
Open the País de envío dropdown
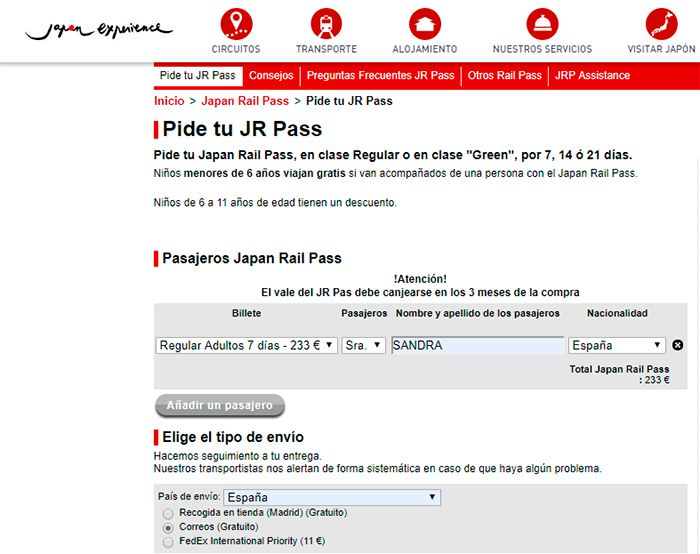click(332, 497)
